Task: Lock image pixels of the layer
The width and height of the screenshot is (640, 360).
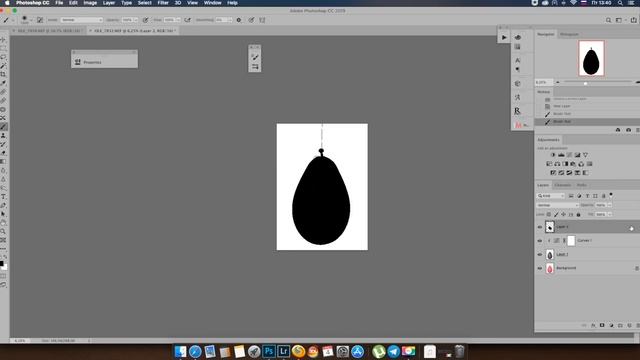Action: point(556,214)
